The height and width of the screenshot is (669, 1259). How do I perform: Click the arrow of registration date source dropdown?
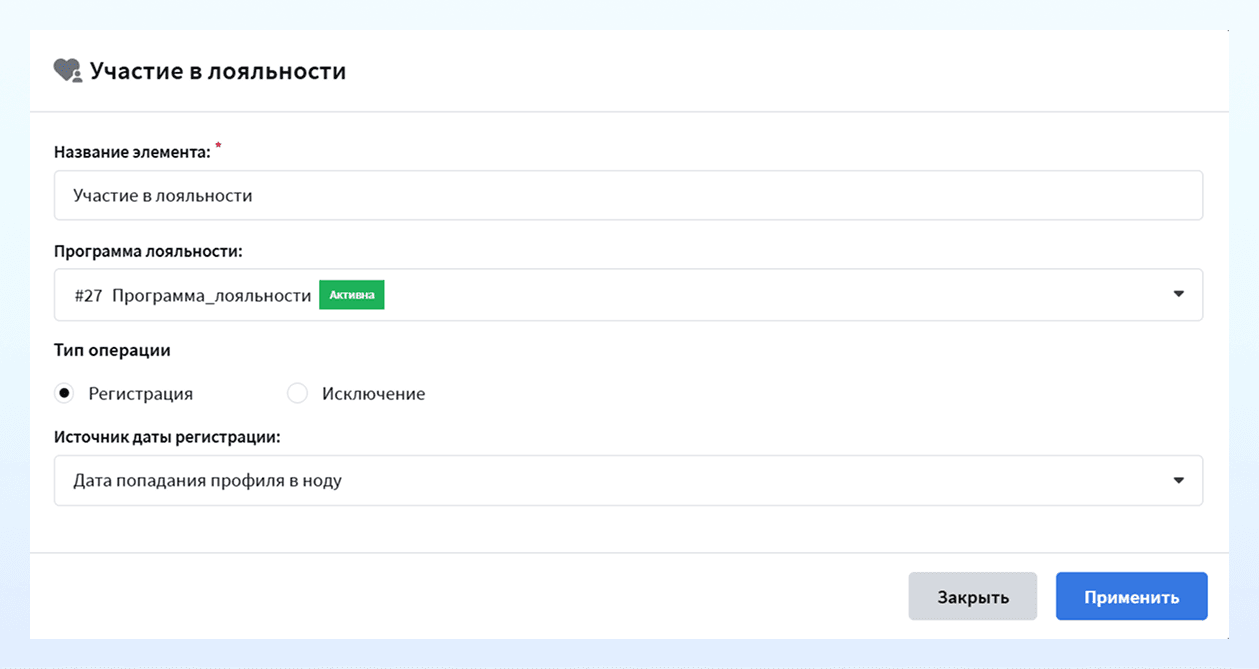1178,480
